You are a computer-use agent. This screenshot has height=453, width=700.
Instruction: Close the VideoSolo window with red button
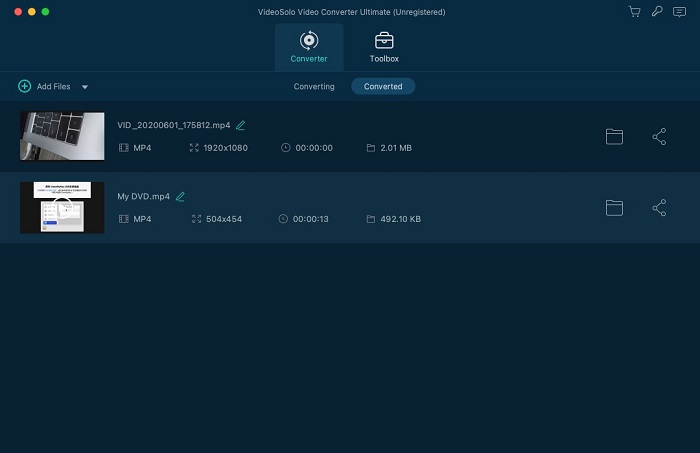[18, 12]
